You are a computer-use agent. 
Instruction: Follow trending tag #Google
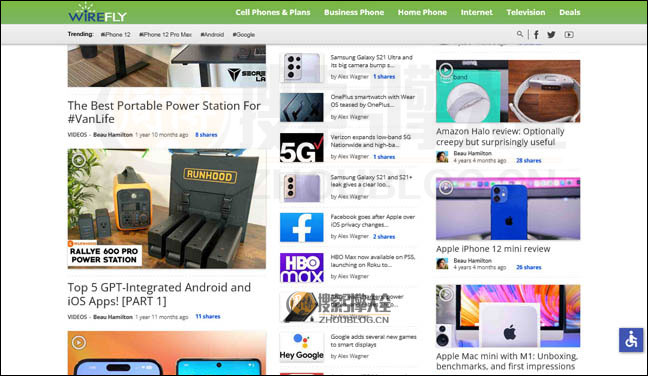[x=243, y=35]
